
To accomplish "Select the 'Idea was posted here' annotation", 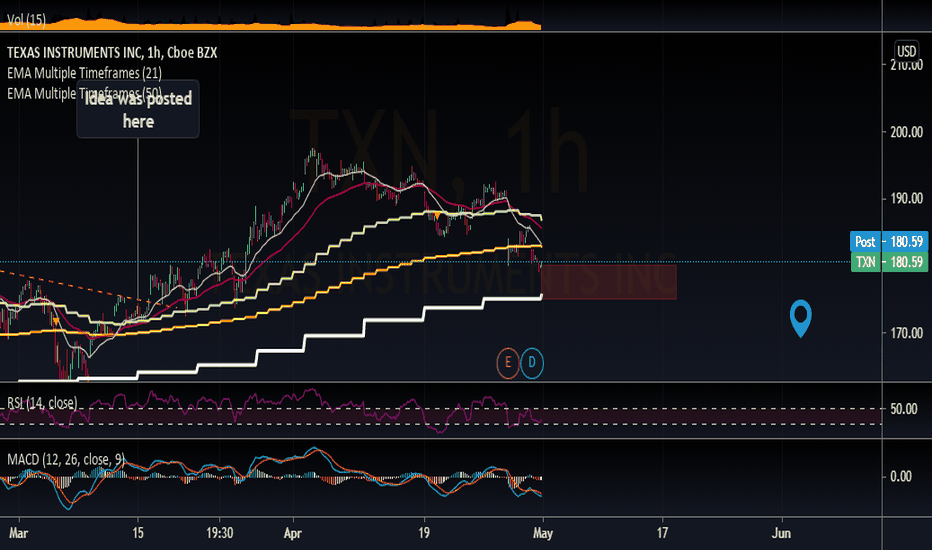I will [138, 109].
